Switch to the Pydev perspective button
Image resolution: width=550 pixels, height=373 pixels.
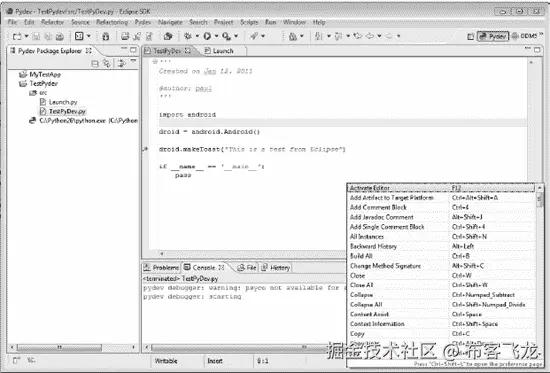pos(493,36)
